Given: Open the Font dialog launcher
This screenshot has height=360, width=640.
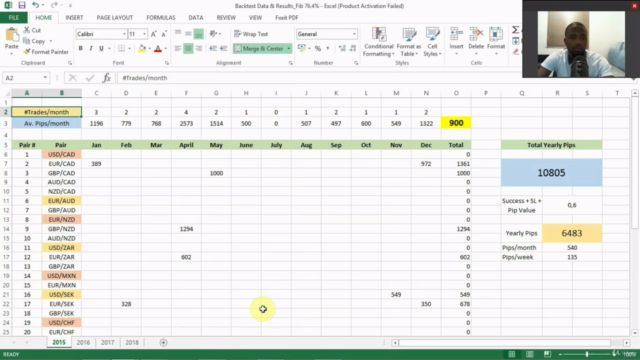Looking at the screenshot, I should click(x=167, y=63).
